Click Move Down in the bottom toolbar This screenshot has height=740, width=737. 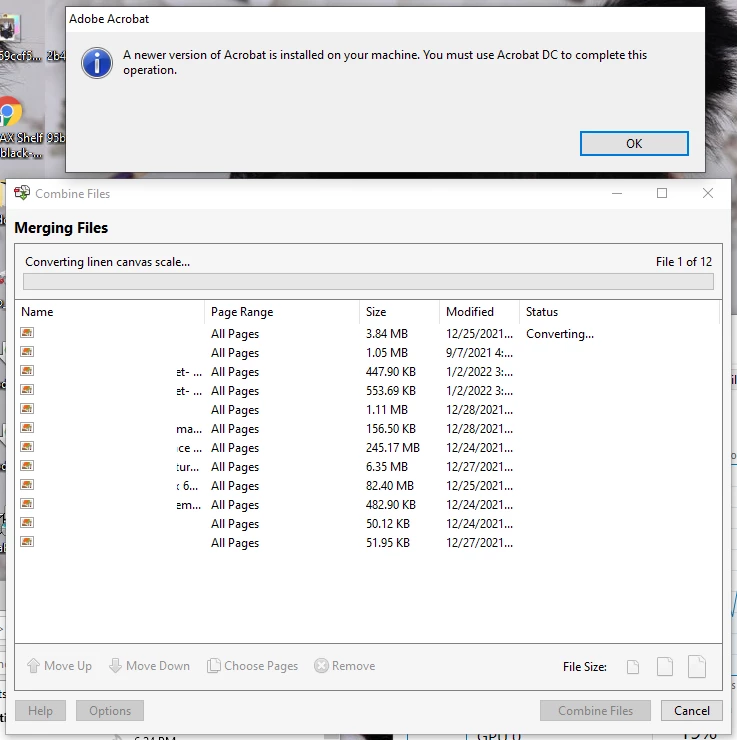point(149,666)
